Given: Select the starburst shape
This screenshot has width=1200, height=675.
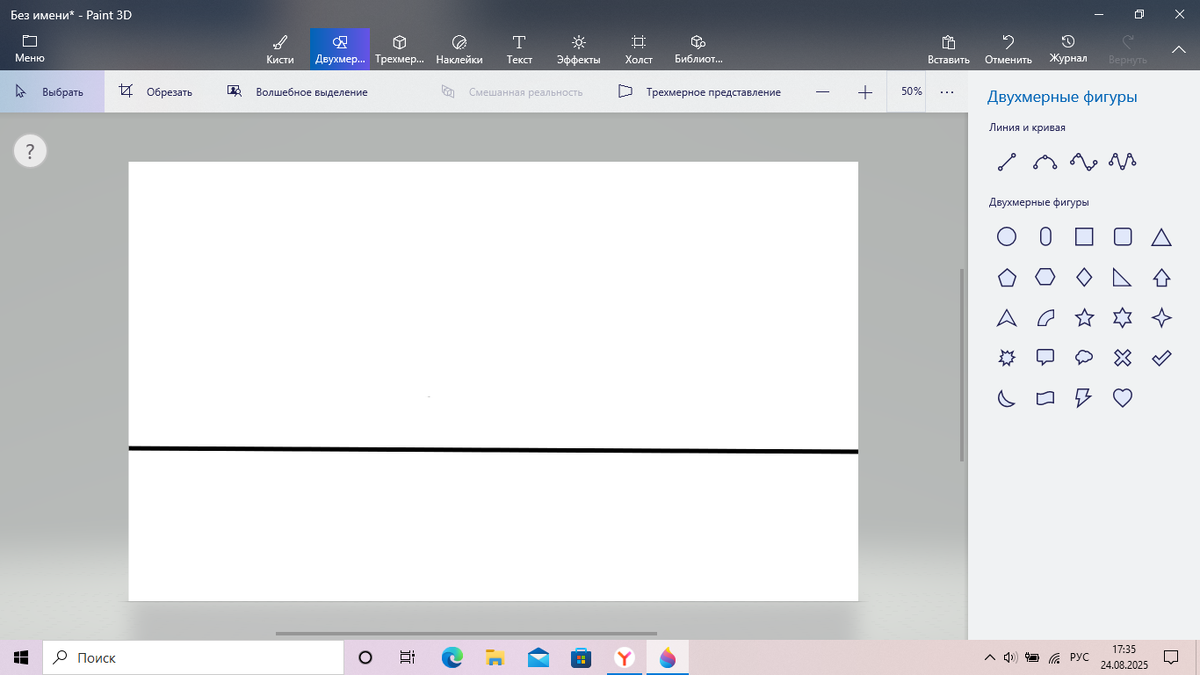Looking at the screenshot, I should [x=1007, y=357].
